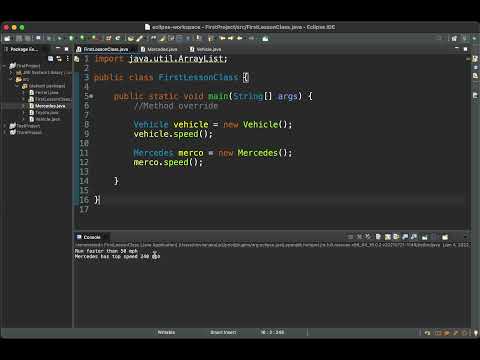Expand the Toyota.java tree node

click(23, 113)
